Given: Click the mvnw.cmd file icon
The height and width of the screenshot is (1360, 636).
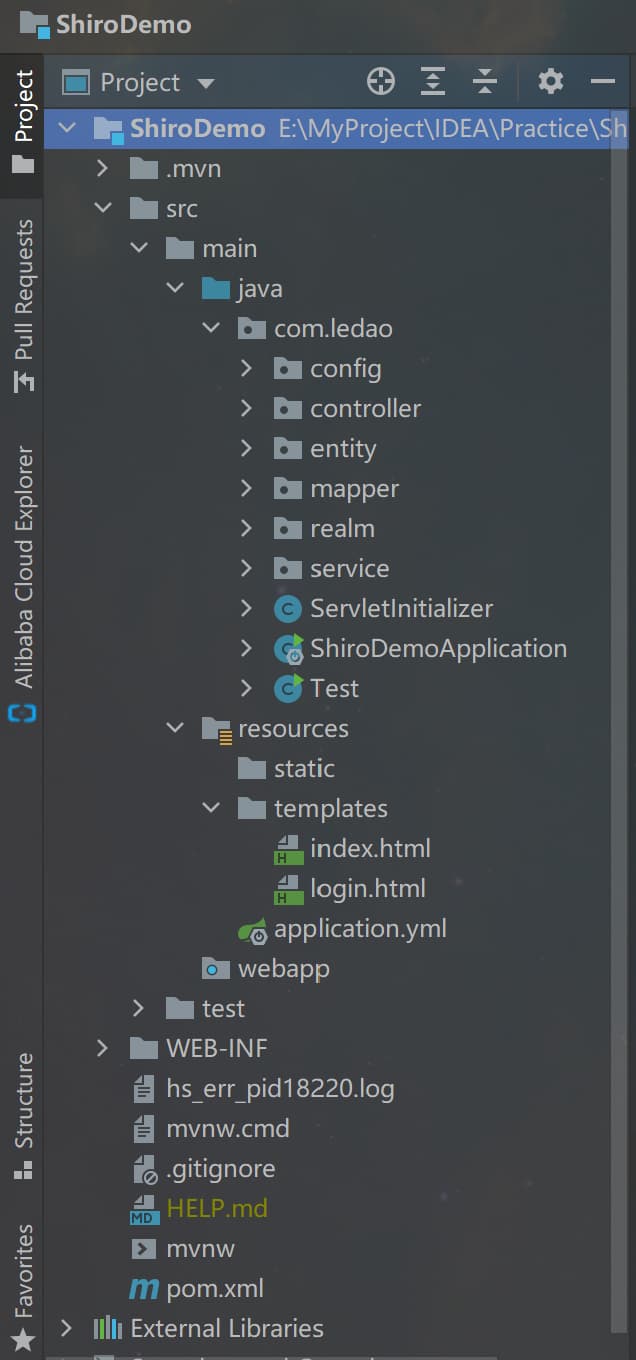Looking at the screenshot, I should (x=144, y=1128).
